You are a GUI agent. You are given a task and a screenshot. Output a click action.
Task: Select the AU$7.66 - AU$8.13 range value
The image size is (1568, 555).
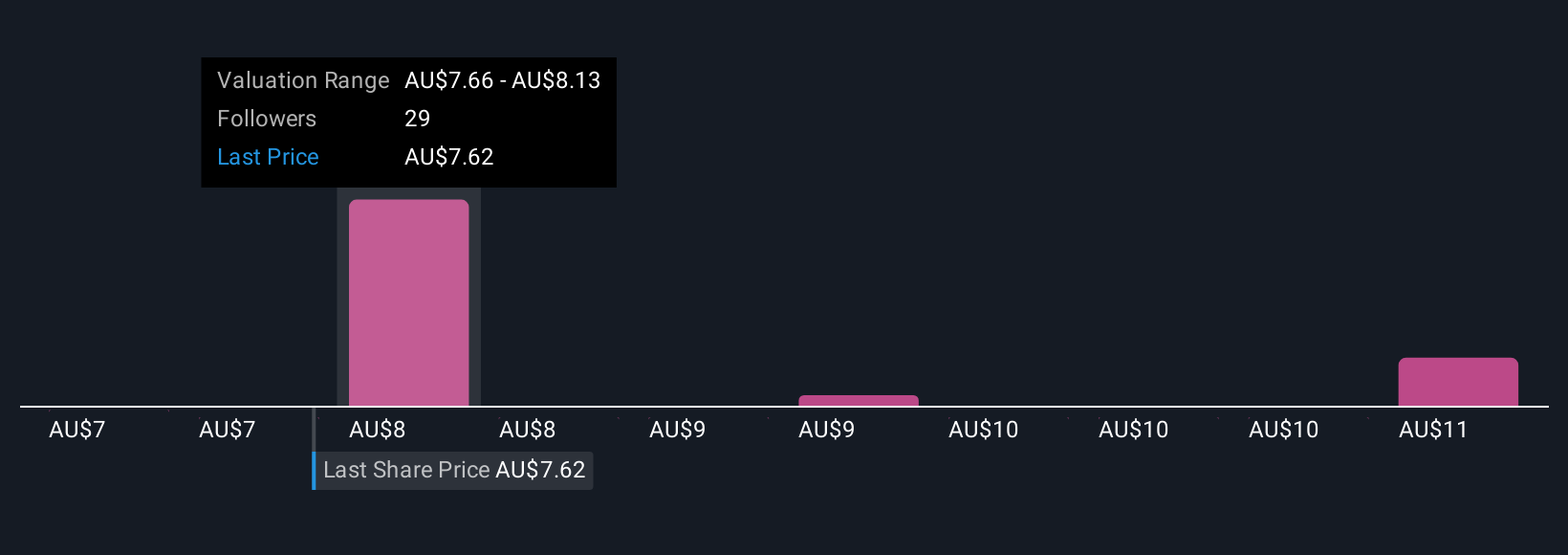click(x=502, y=80)
